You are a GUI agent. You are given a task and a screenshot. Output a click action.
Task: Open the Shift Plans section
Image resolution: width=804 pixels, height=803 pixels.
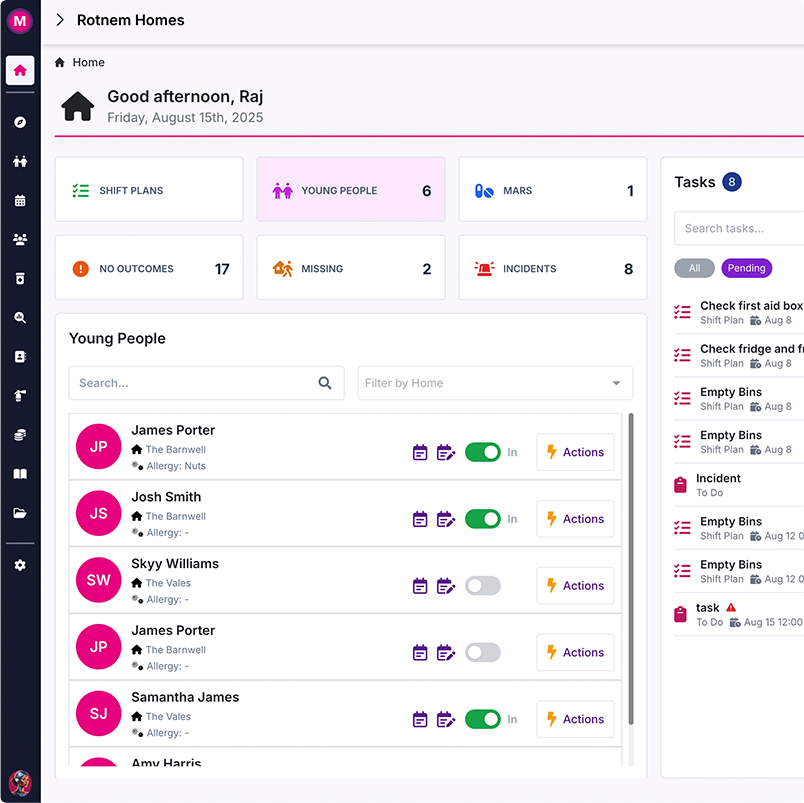pyautogui.click(x=148, y=189)
